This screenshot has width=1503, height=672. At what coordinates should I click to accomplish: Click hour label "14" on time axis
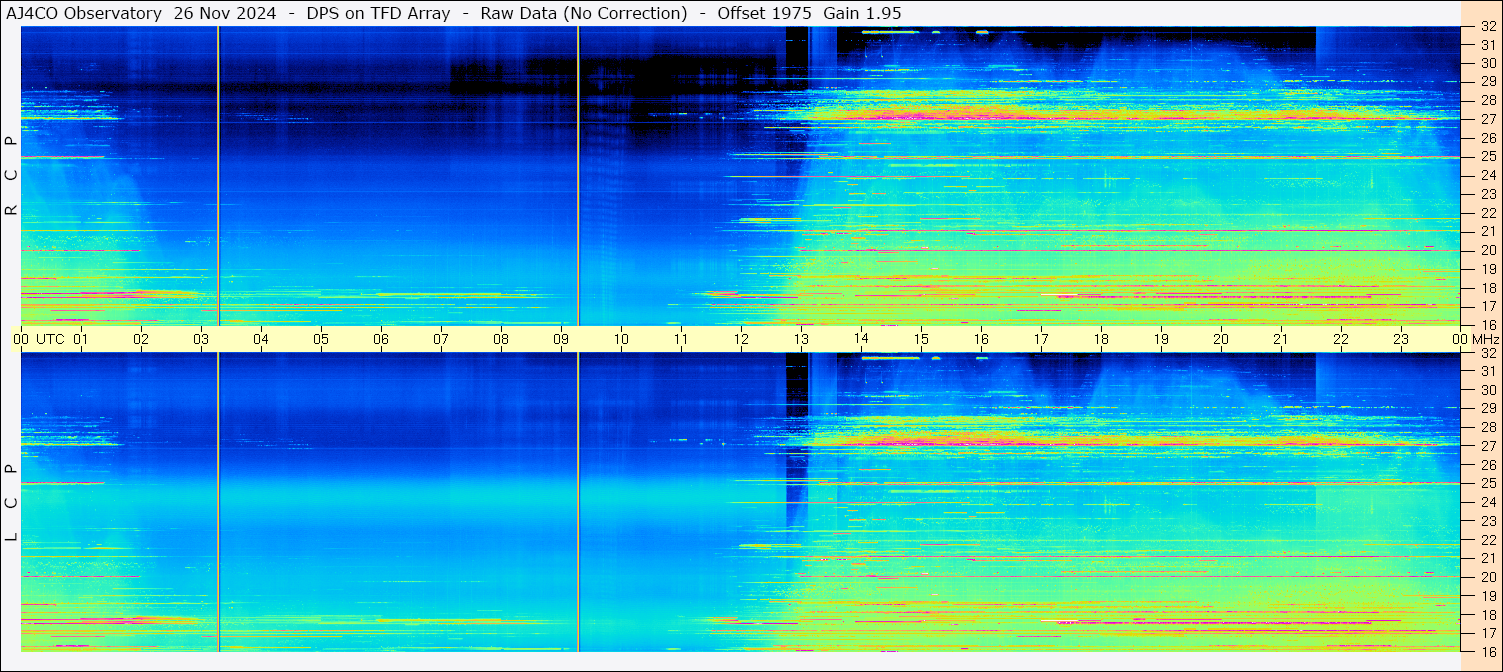click(x=861, y=339)
